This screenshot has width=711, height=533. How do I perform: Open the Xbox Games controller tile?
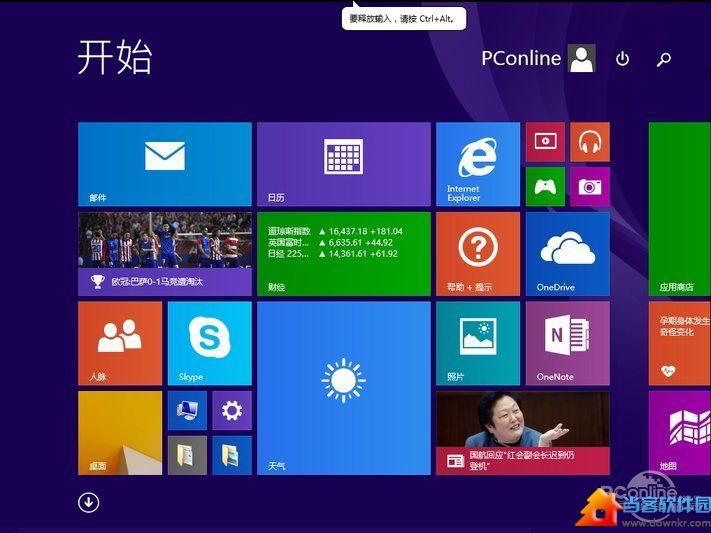point(545,186)
